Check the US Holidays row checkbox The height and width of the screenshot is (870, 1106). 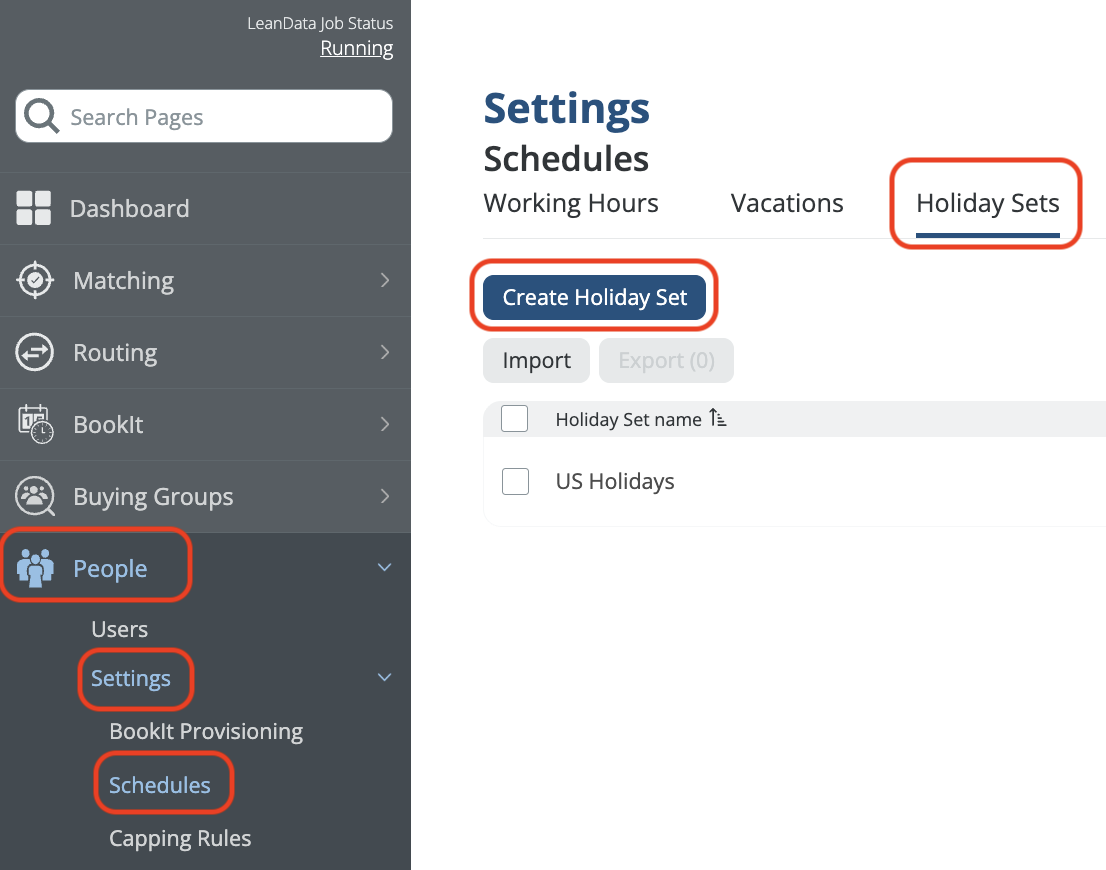click(515, 481)
